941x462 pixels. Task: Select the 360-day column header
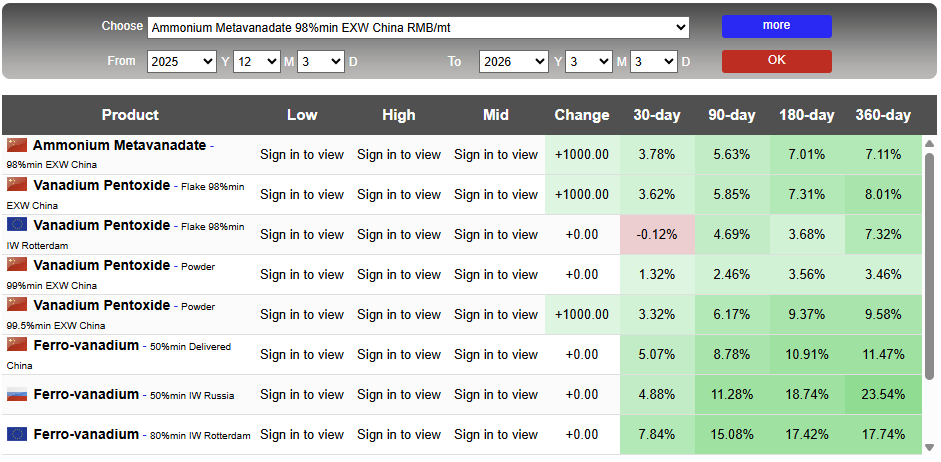[883, 115]
